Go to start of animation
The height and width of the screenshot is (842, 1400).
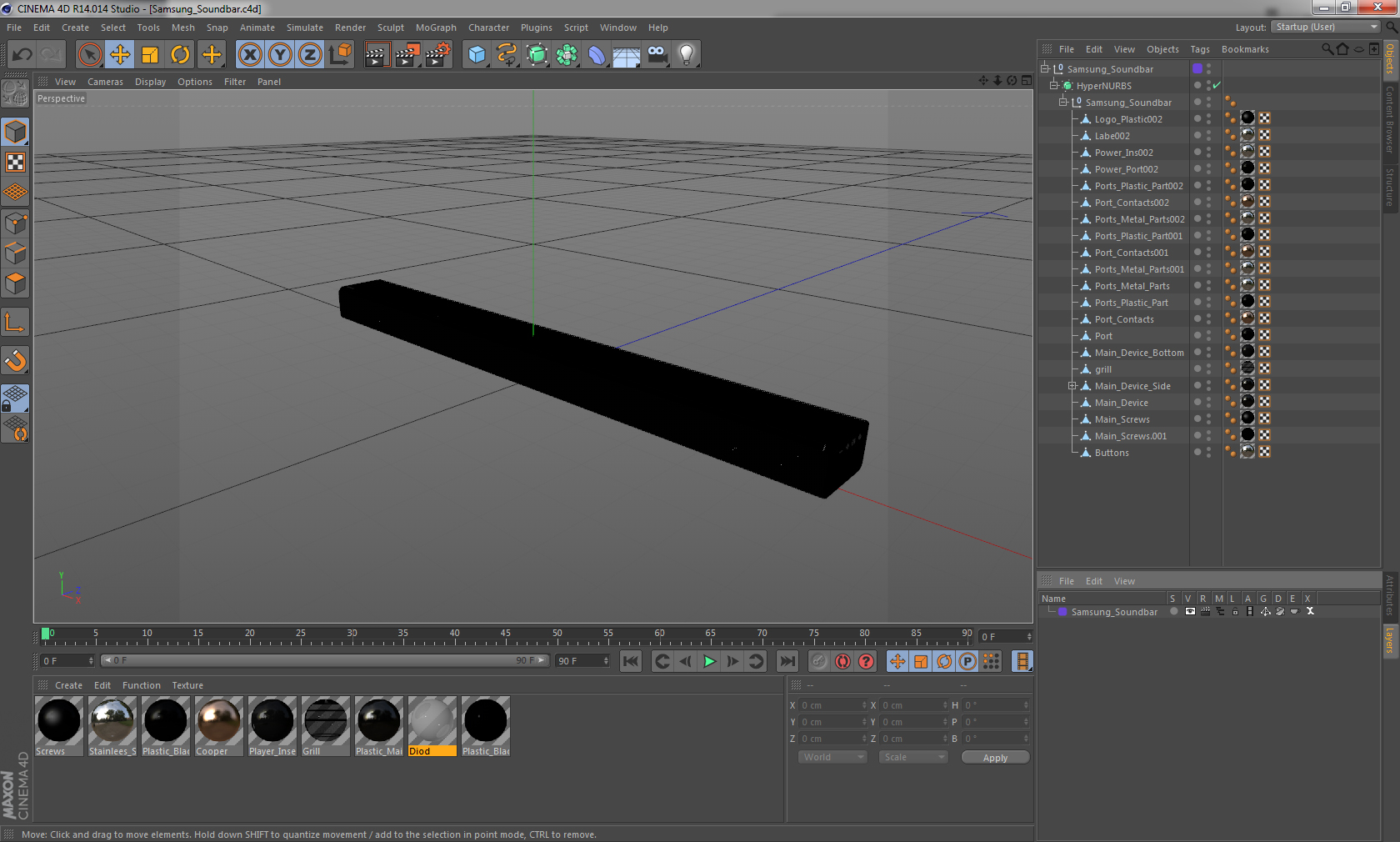pyautogui.click(x=631, y=661)
